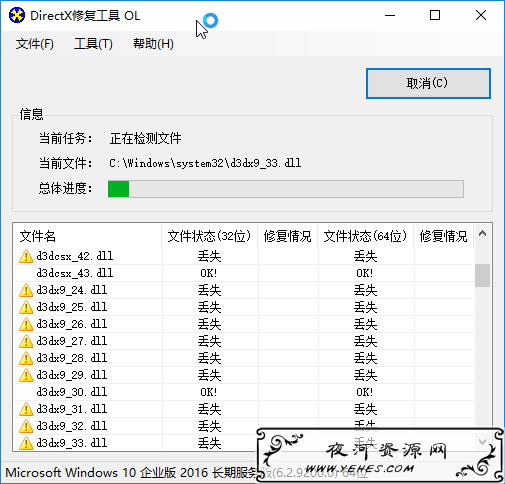Open the 帮助(H) menu

(153, 44)
